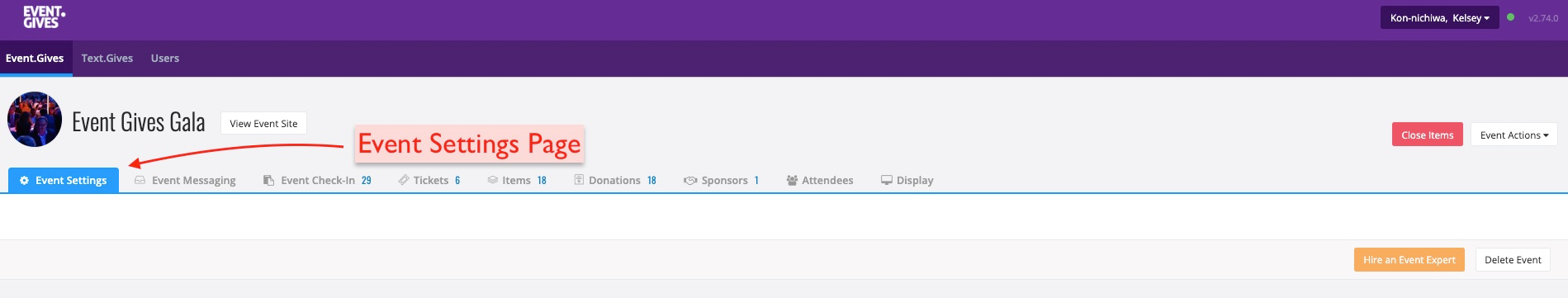Screen dimensions: 1568x298
Task: Click the Event Check-In clipboard icon
Action: point(268,180)
